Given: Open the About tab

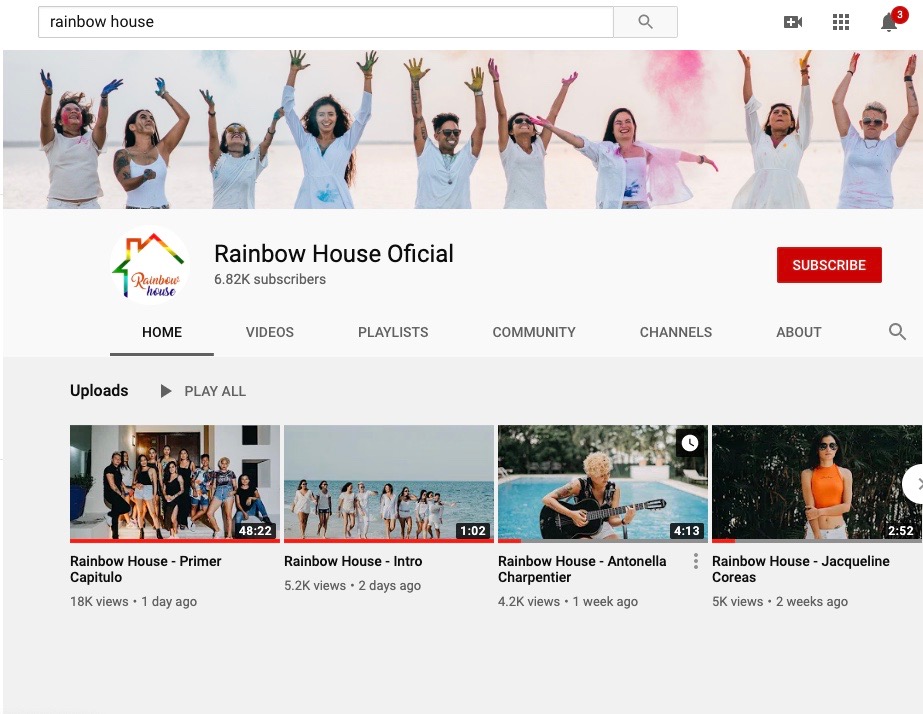Looking at the screenshot, I should [799, 332].
